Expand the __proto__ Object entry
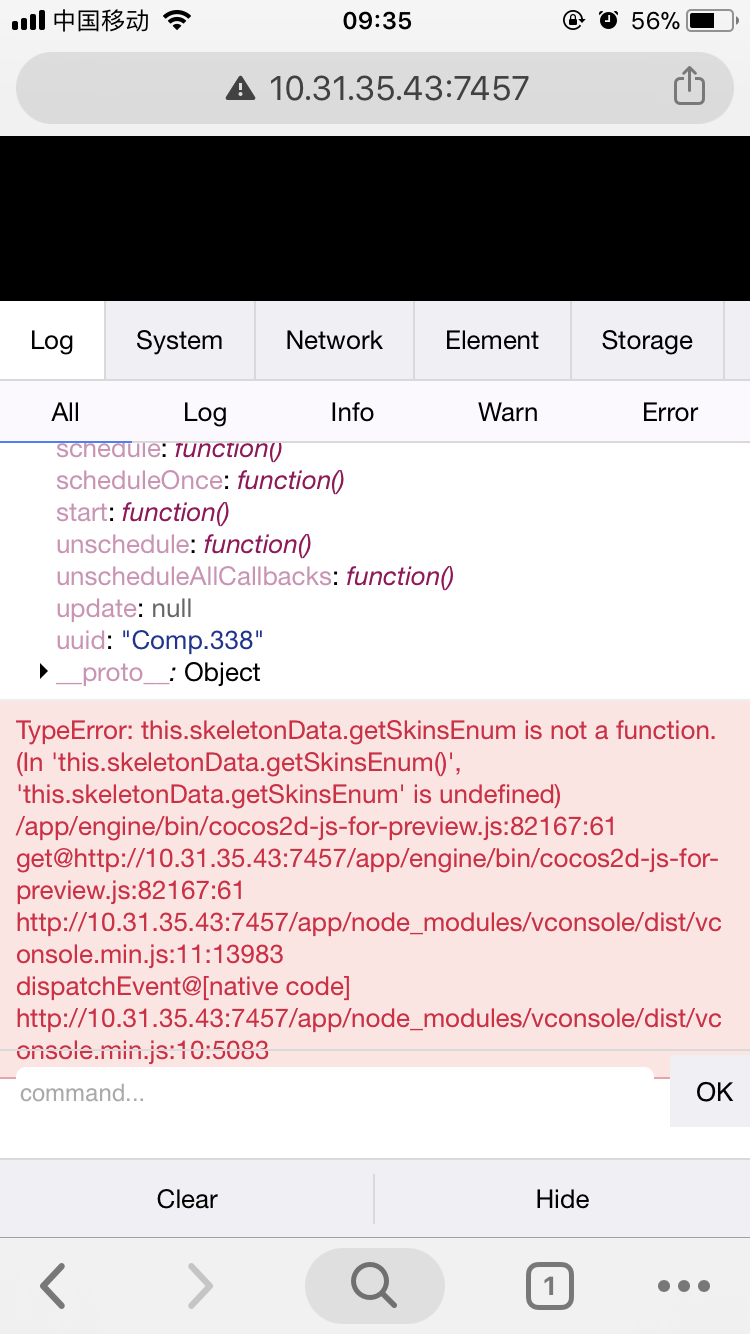This screenshot has width=750, height=1334. pyautogui.click(x=44, y=672)
